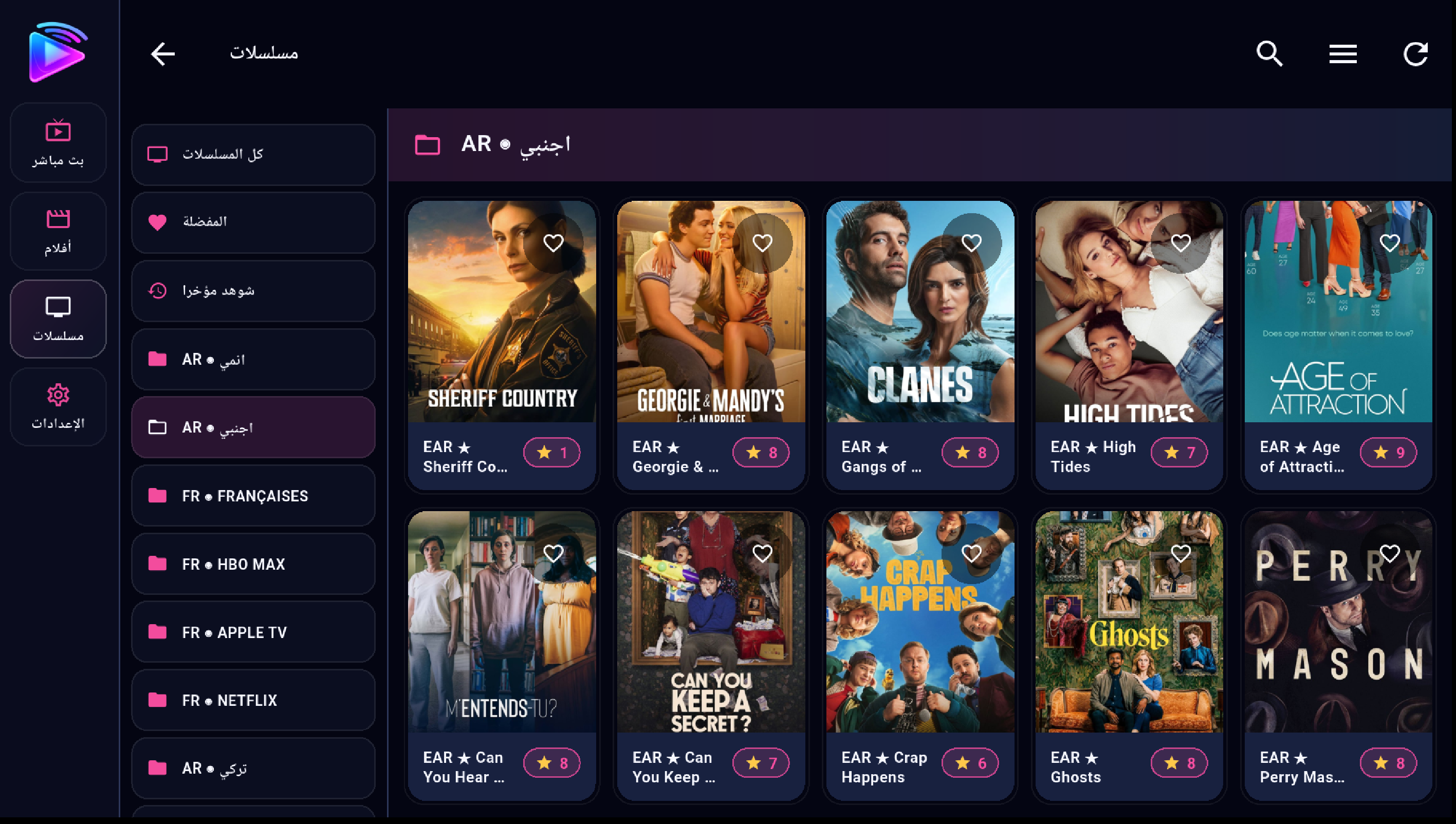Open the search magnifier icon

1269,54
